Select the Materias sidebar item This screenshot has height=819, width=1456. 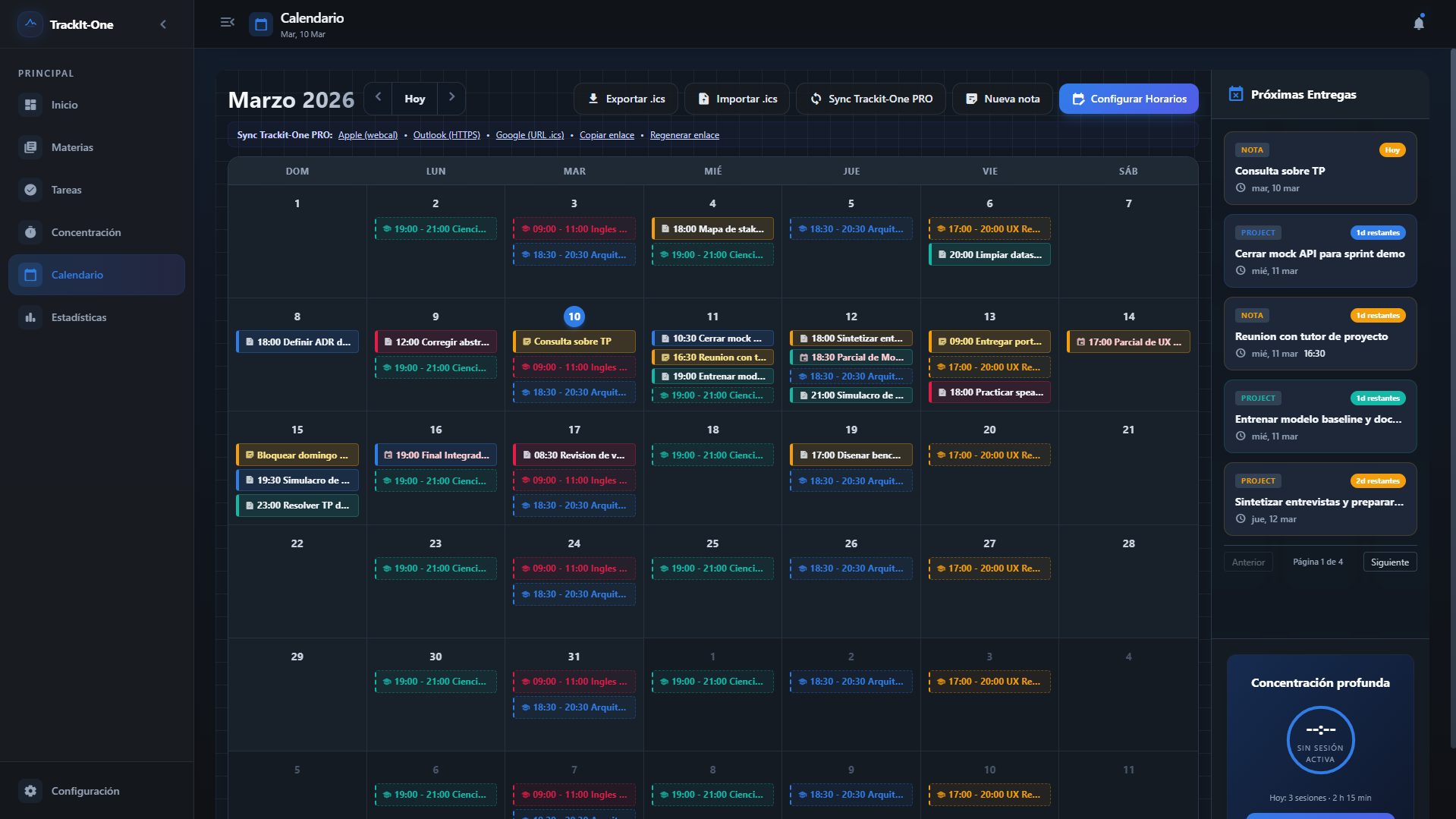pyautogui.click(x=96, y=147)
